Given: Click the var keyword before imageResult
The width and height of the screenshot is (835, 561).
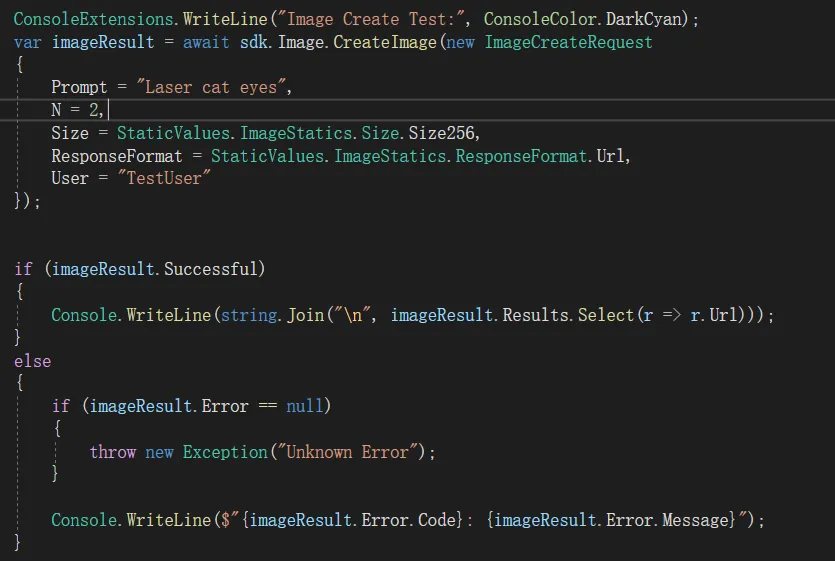Looking at the screenshot, I should pyautogui.click(x=28, y=42).
